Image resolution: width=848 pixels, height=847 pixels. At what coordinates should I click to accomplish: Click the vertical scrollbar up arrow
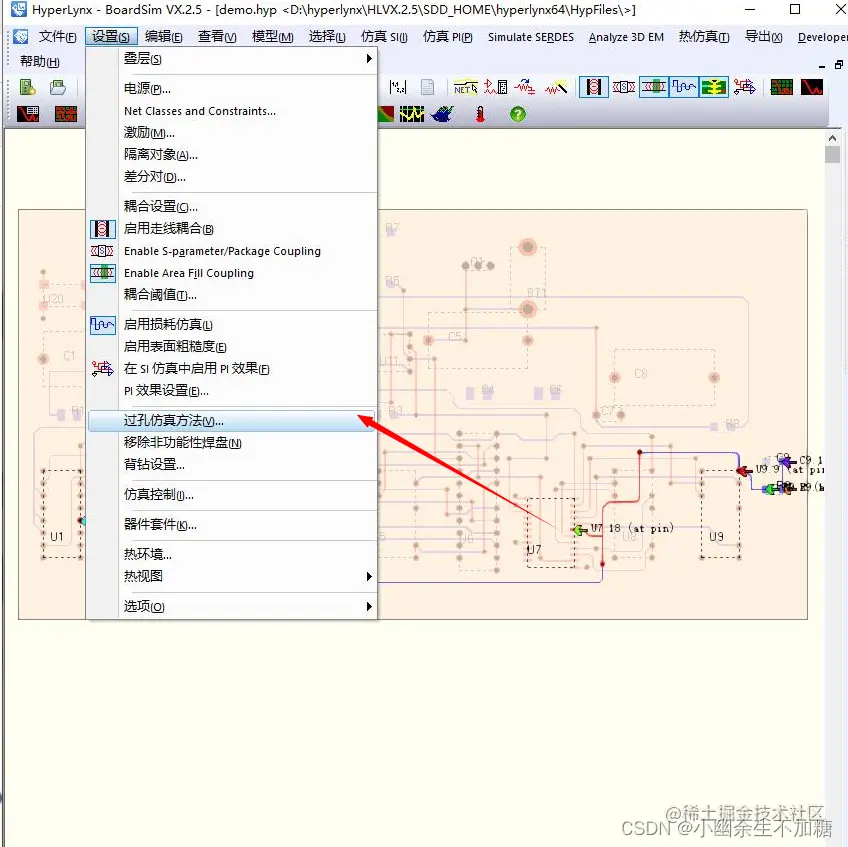pos(833,137)
